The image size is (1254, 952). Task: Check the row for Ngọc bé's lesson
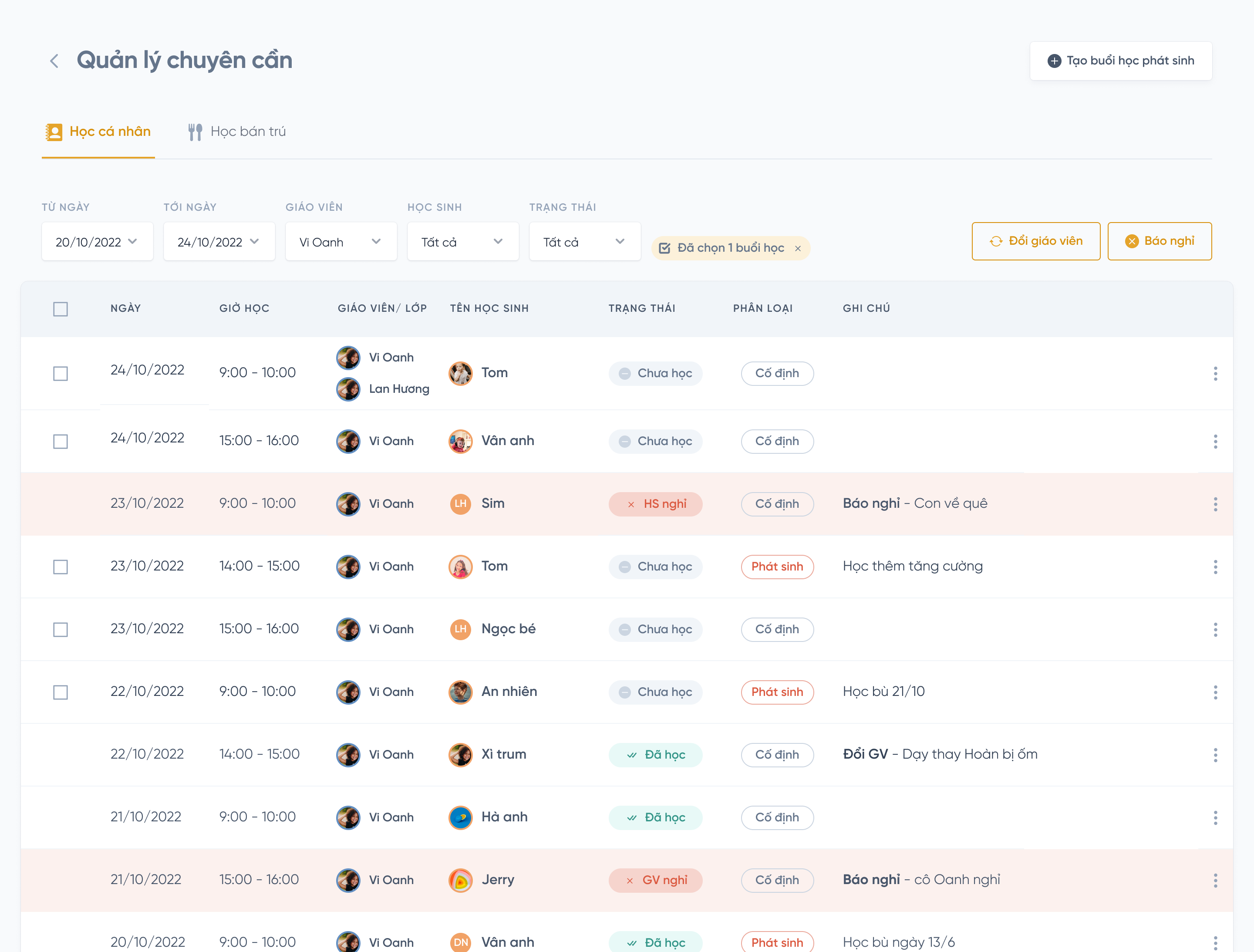click(61, 629)
